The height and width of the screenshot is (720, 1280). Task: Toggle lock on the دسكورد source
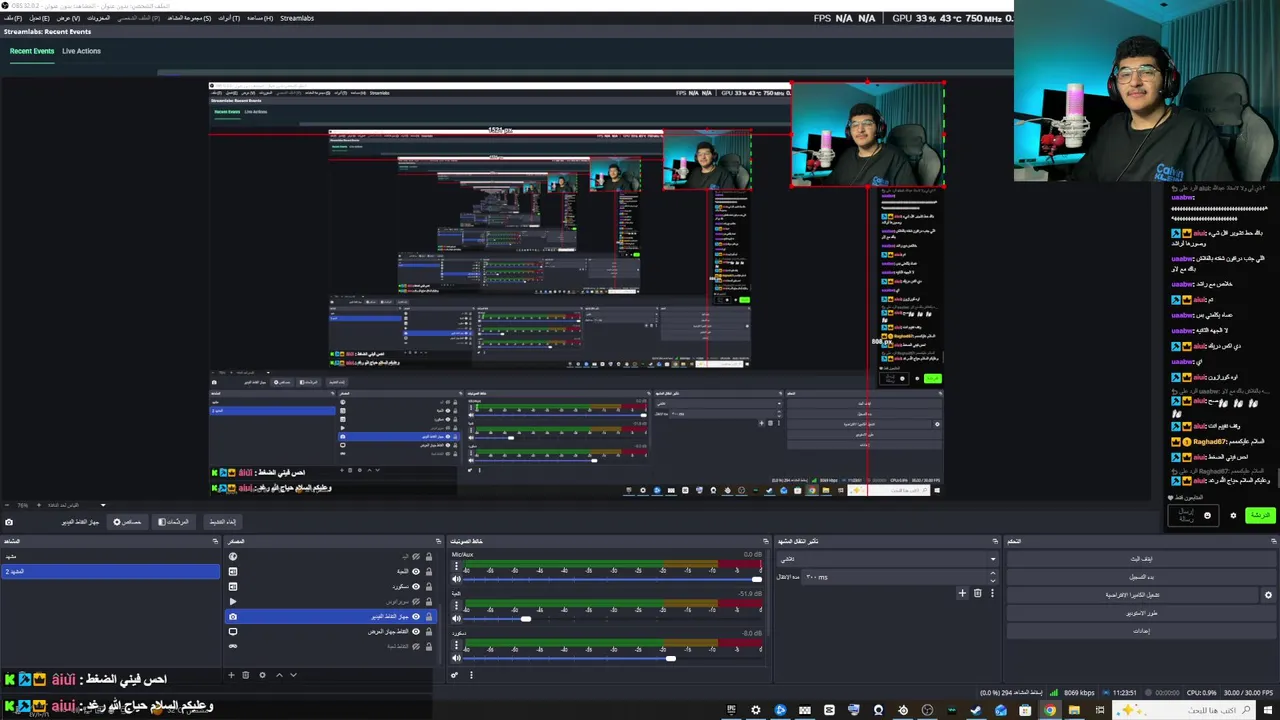point(429,587)
